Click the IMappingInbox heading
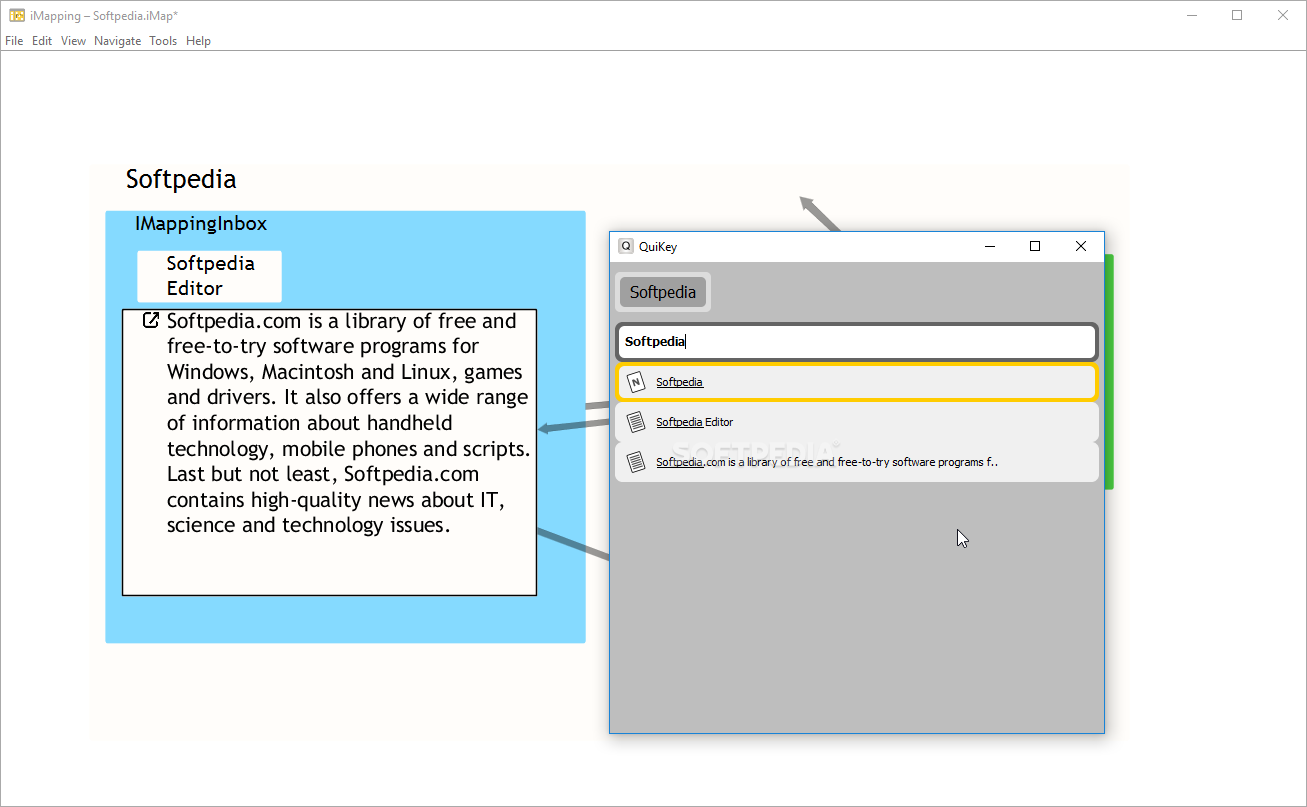The width and height of the screenshot is (1307, 807). click(x=201, y=224)
